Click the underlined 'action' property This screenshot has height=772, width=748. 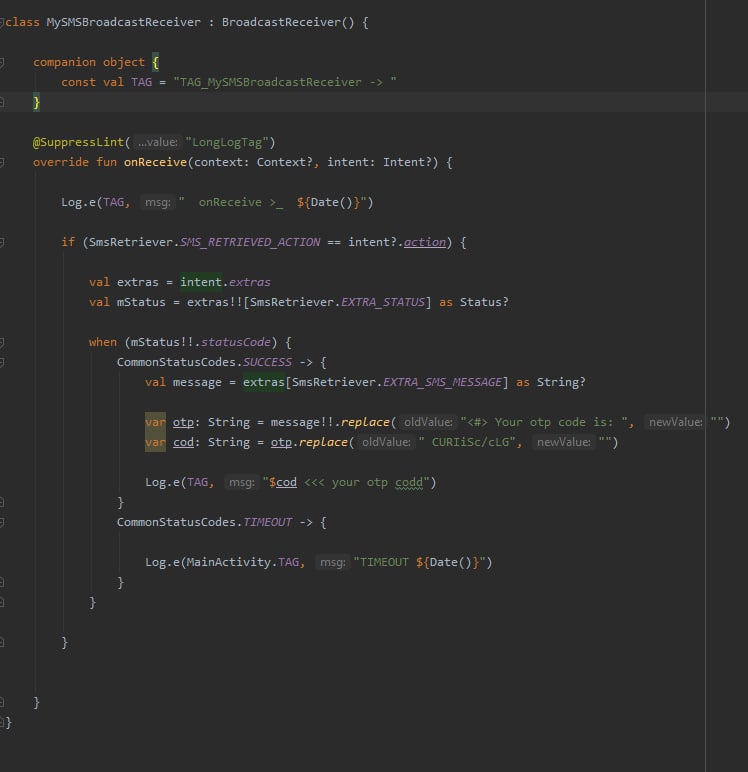[424, 242]
